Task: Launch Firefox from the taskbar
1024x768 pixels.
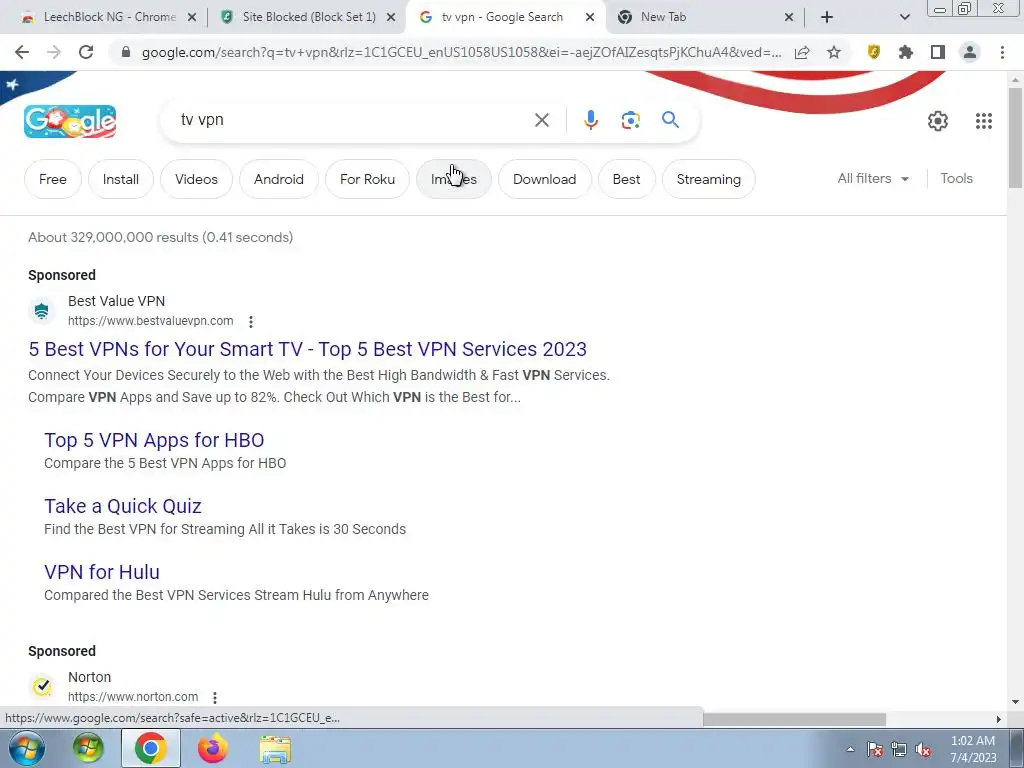Action: click(x=212, y=749)
